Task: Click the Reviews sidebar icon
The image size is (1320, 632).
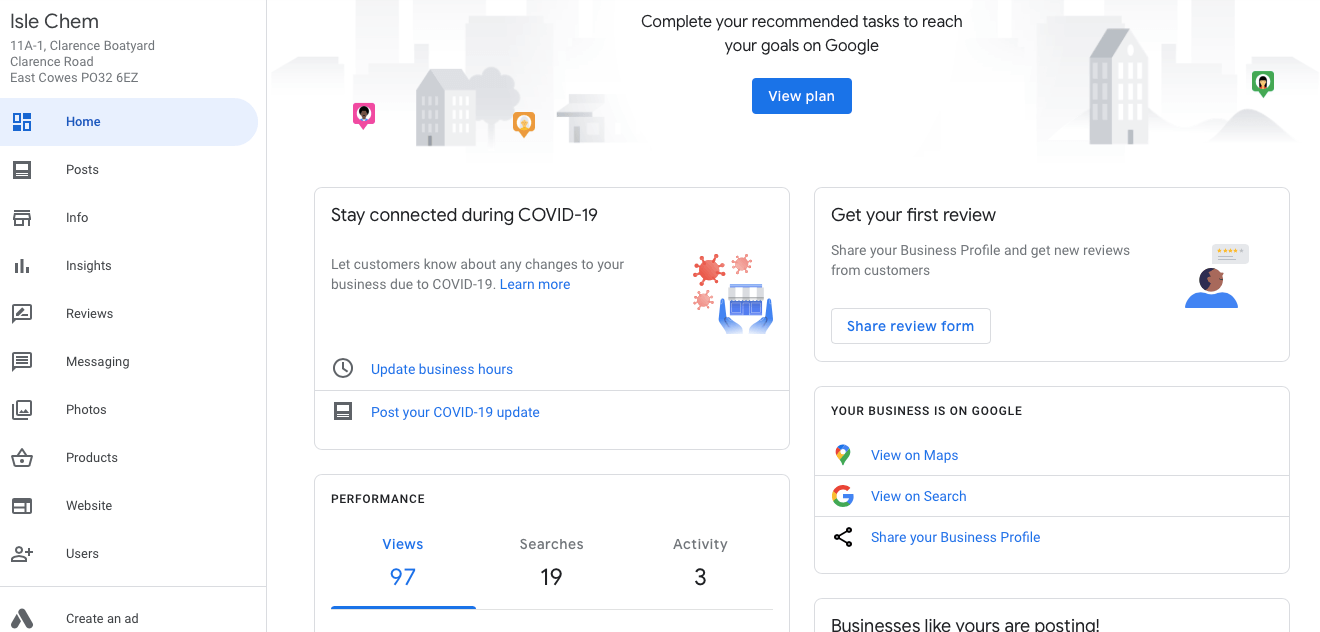Action: 22,313
